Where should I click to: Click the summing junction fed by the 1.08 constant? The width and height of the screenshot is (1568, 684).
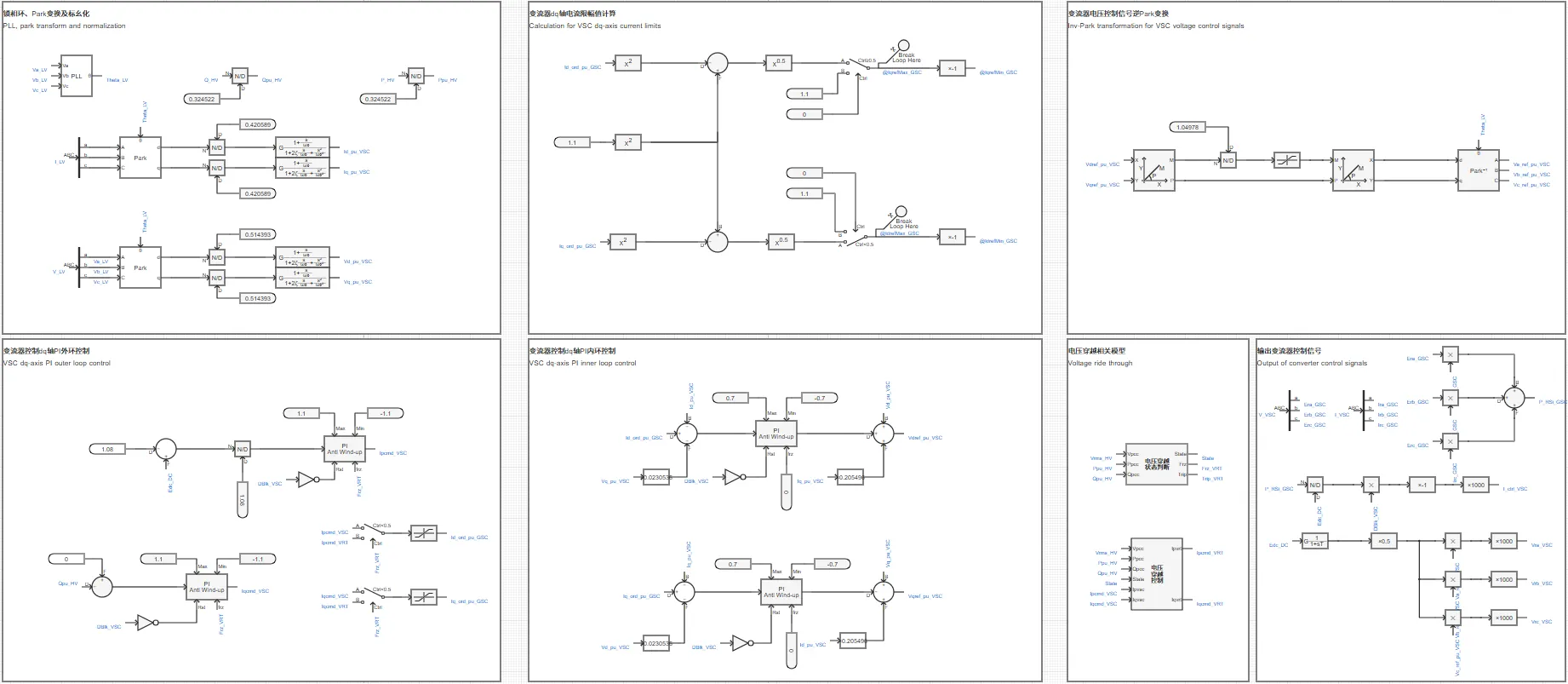coord(165,449)
